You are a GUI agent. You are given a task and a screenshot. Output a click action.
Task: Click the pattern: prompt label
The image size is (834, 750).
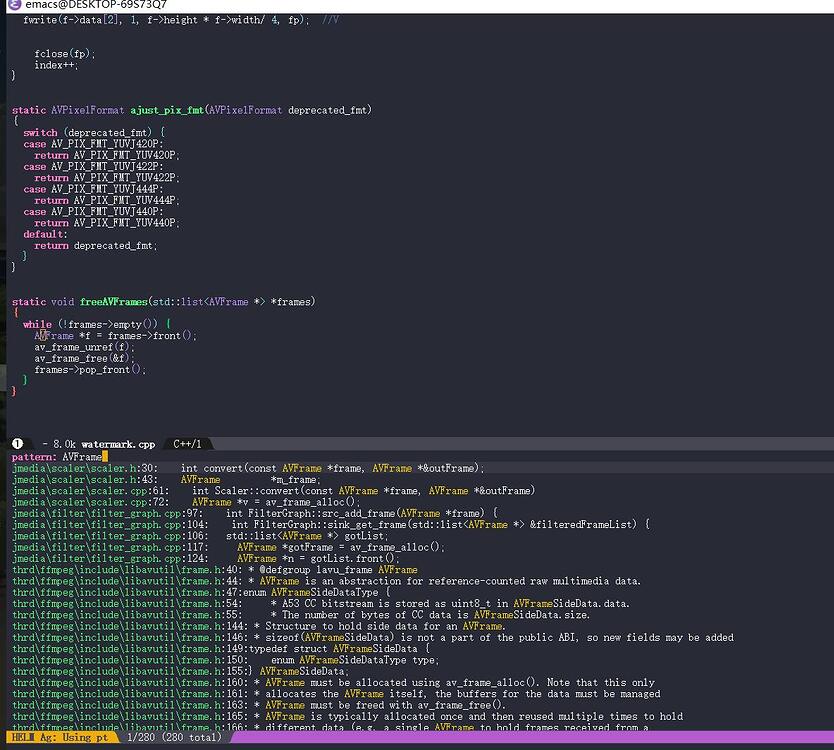30,455
